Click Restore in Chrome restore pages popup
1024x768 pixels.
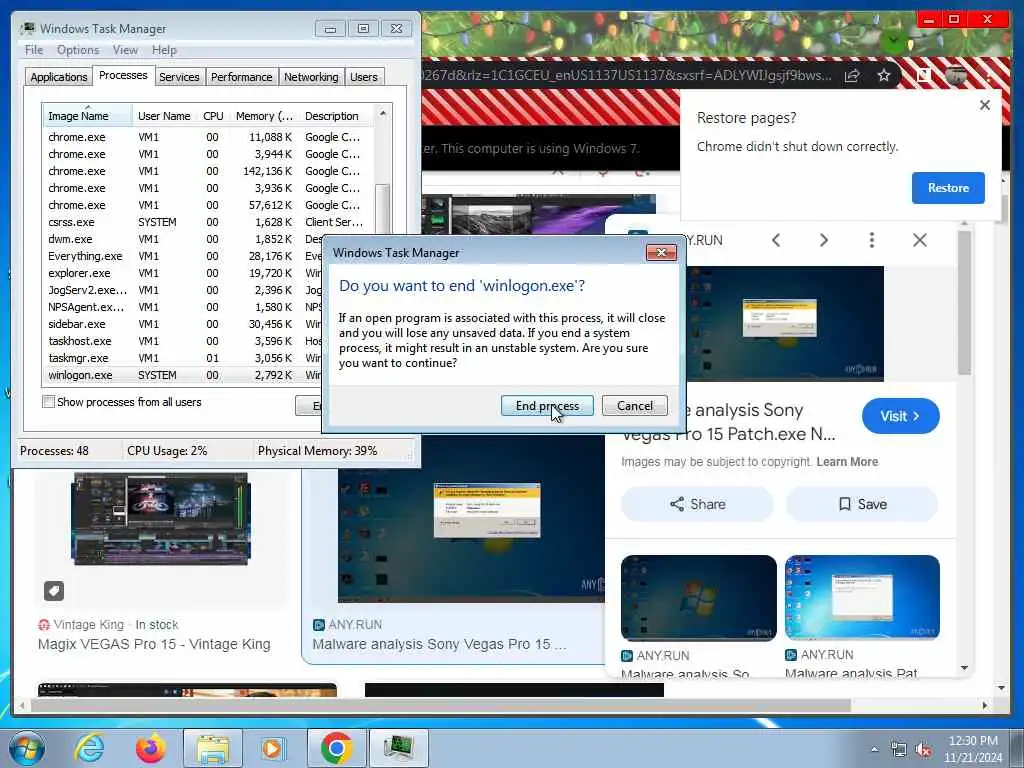pos(948,188)
